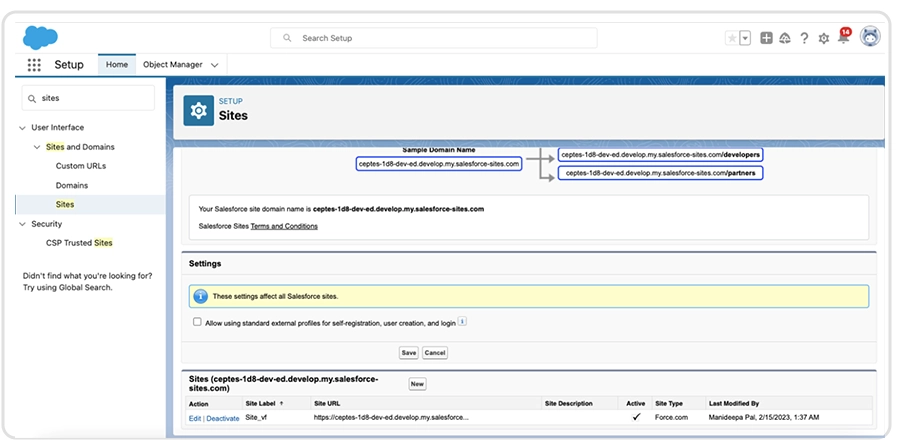Open the user profile avatar
This screenshot has height=444, width=900.
(870, 37)
